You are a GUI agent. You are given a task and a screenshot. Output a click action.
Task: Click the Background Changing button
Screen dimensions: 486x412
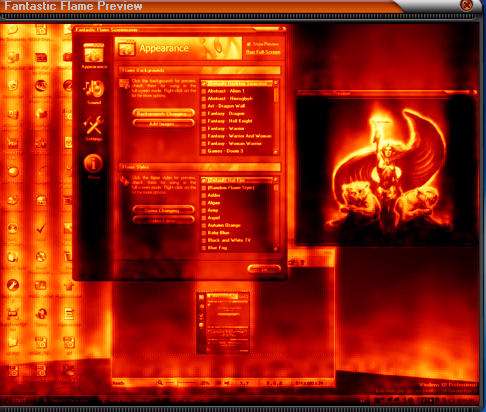click(163, 113)
